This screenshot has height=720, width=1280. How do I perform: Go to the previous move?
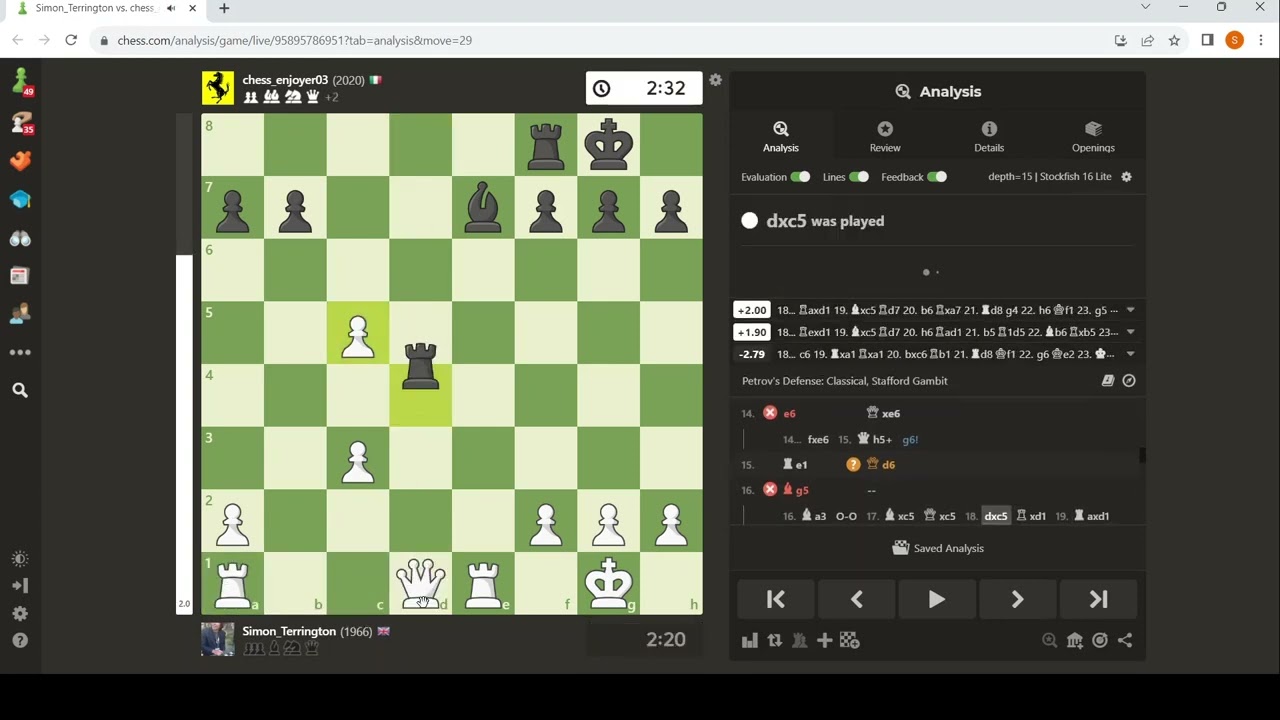pyautogui.click(x=857, y=599)
